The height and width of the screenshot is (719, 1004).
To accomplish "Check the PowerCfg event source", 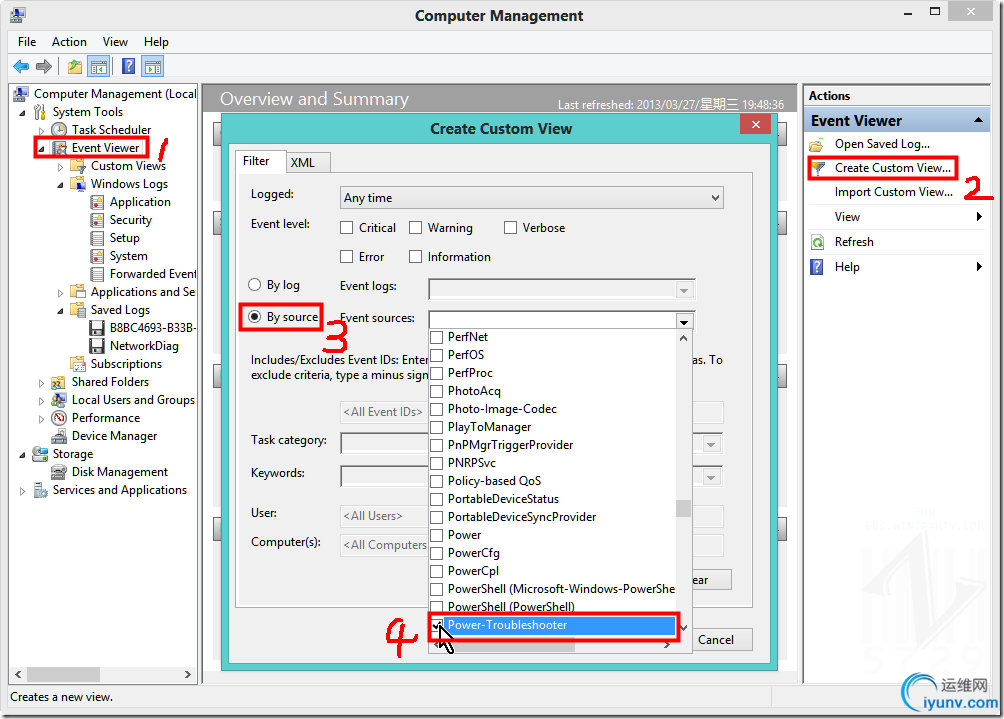I will click(x=437, y=553).
